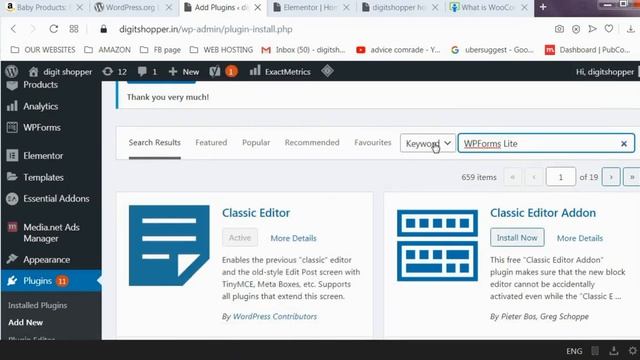The width and height of the screenshot is (640, 360).
Task: Click the diamond icon in admin bar
Action: click(327, 71)
